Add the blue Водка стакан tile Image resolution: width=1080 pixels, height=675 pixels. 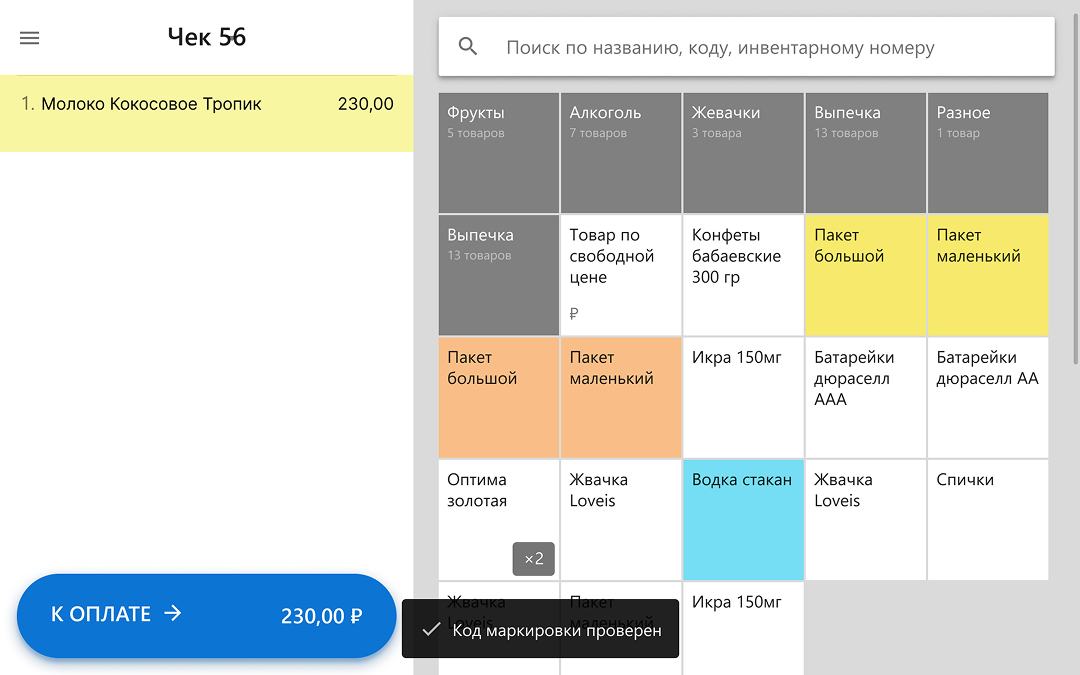pyautogui.click(x=743, y=520)
